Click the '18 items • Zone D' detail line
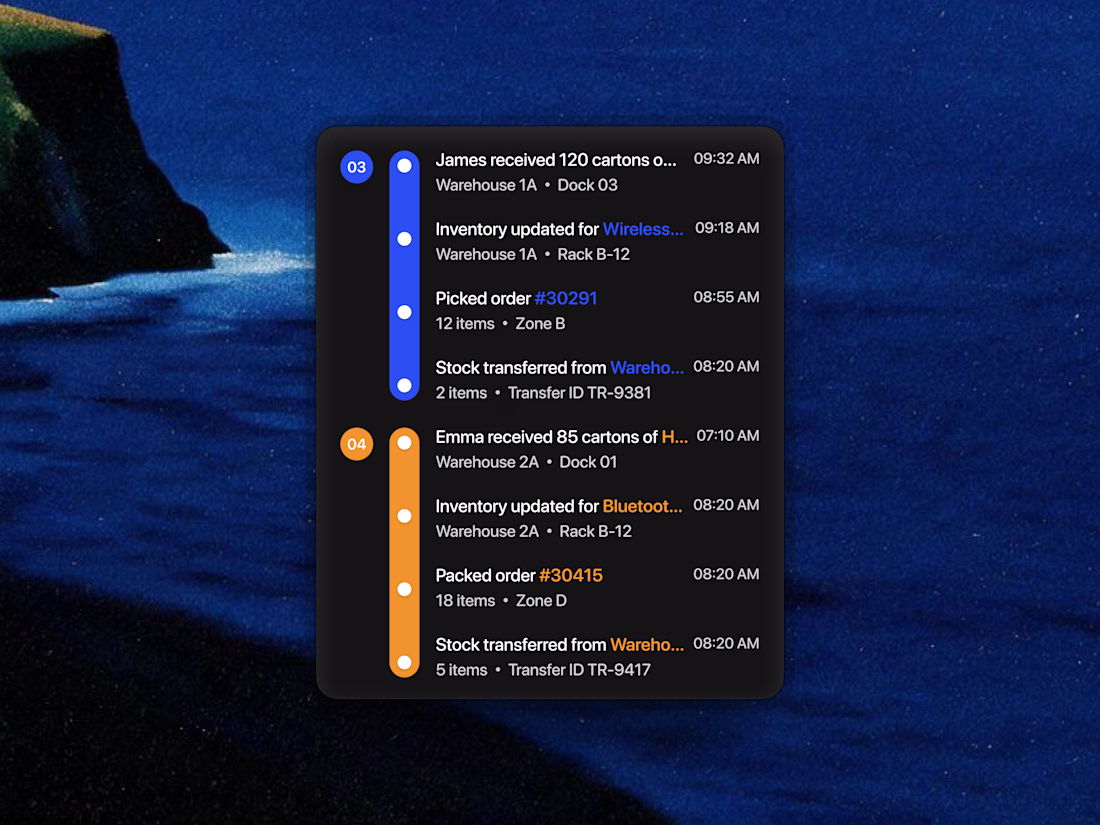 pyautogui.click(x=501, y=601)
